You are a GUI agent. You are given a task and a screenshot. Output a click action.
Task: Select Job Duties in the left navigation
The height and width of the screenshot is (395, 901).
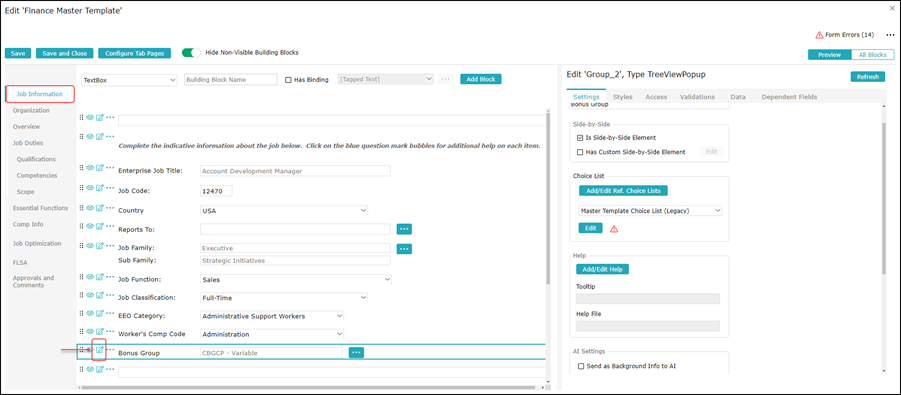click(28, 143)
